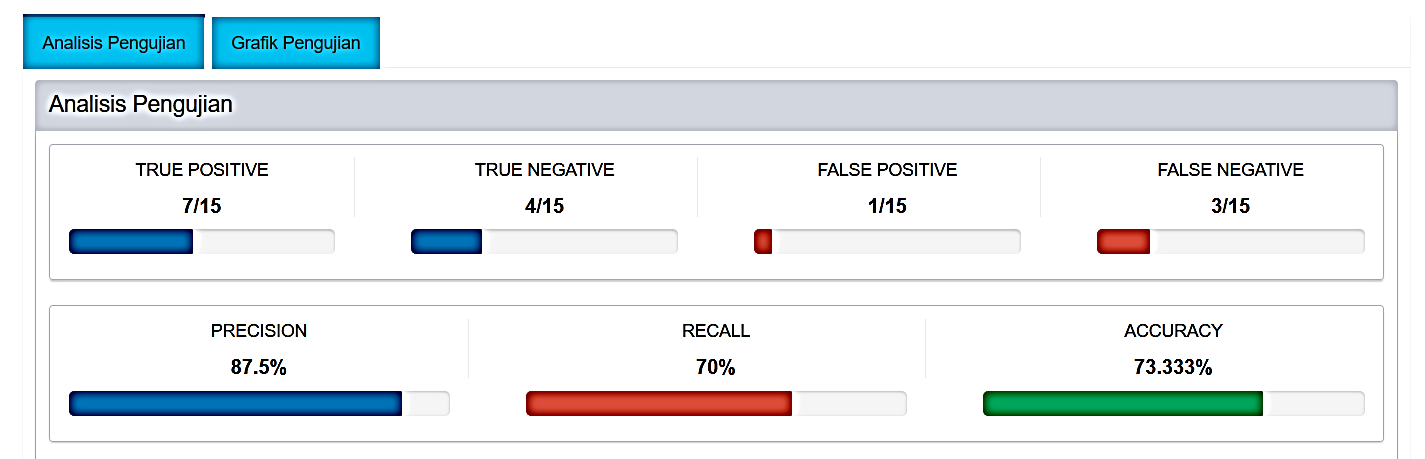Select the FALSE POSITIVE label

coord(887,170)
